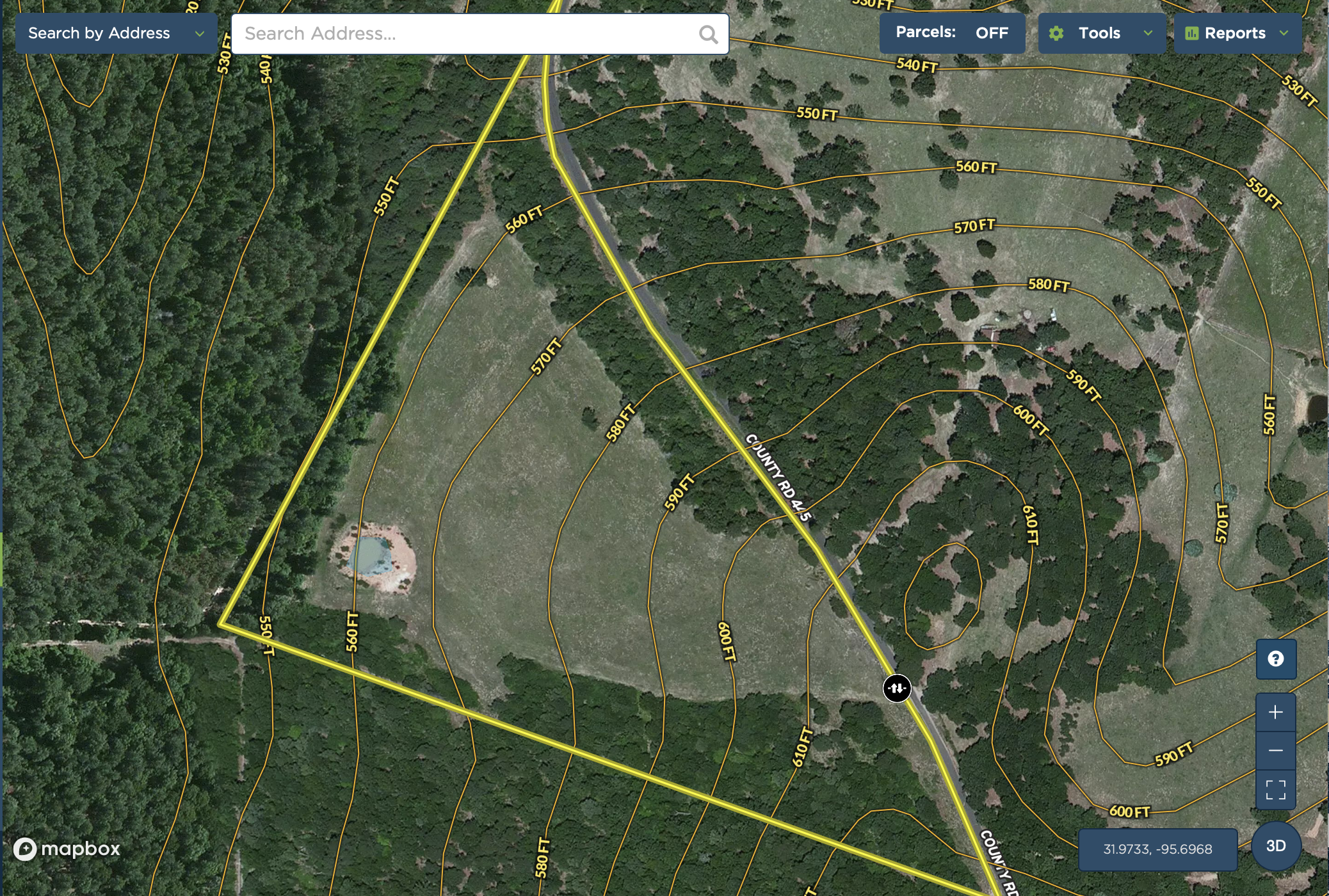1329x896 pixels.
Task: Click the green Reports chart icon
Action: coord(1191,33)
